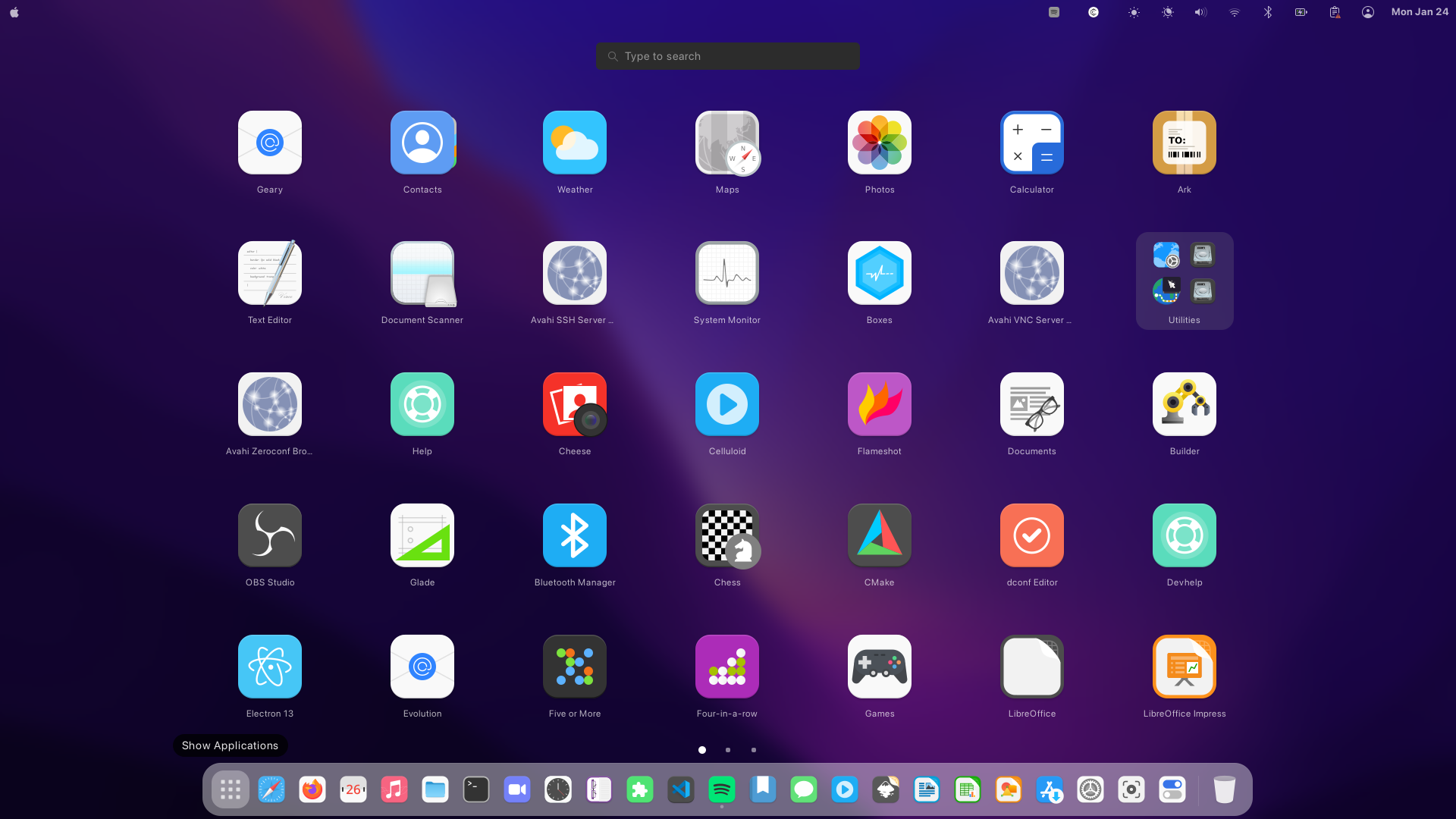Open the clipboard indicator in menu bar
The height and width of the screenshot is (819, 1456).
pyautogui.click(x=1335, y=12)
